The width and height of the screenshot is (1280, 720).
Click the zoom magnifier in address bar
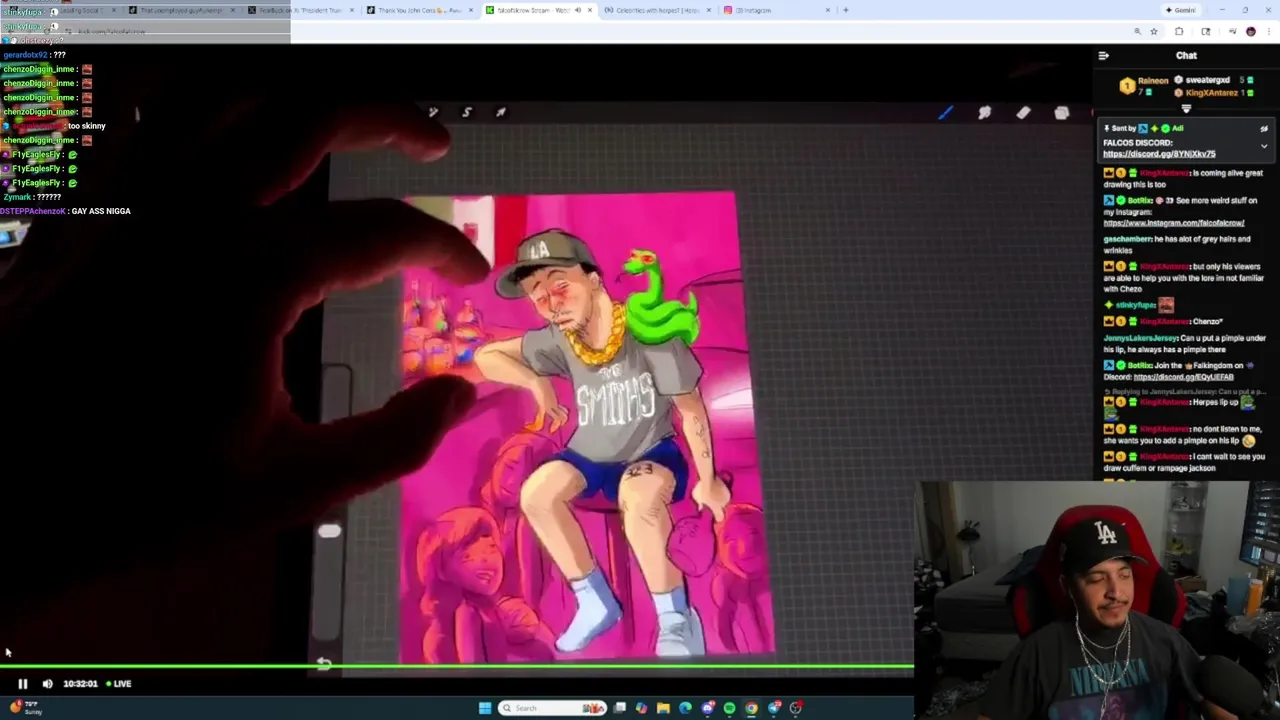click(1137, 31)
